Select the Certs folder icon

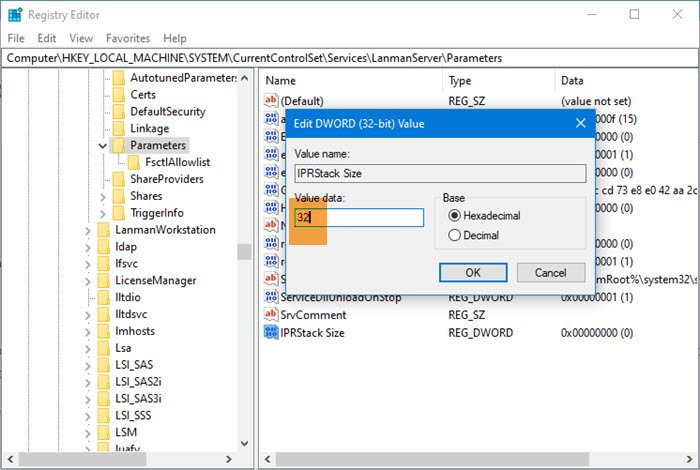119,95
